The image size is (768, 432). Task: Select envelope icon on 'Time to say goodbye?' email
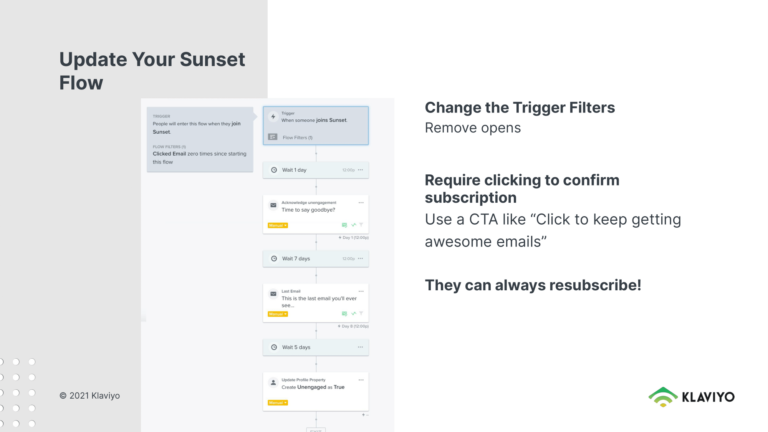[273, 205]
